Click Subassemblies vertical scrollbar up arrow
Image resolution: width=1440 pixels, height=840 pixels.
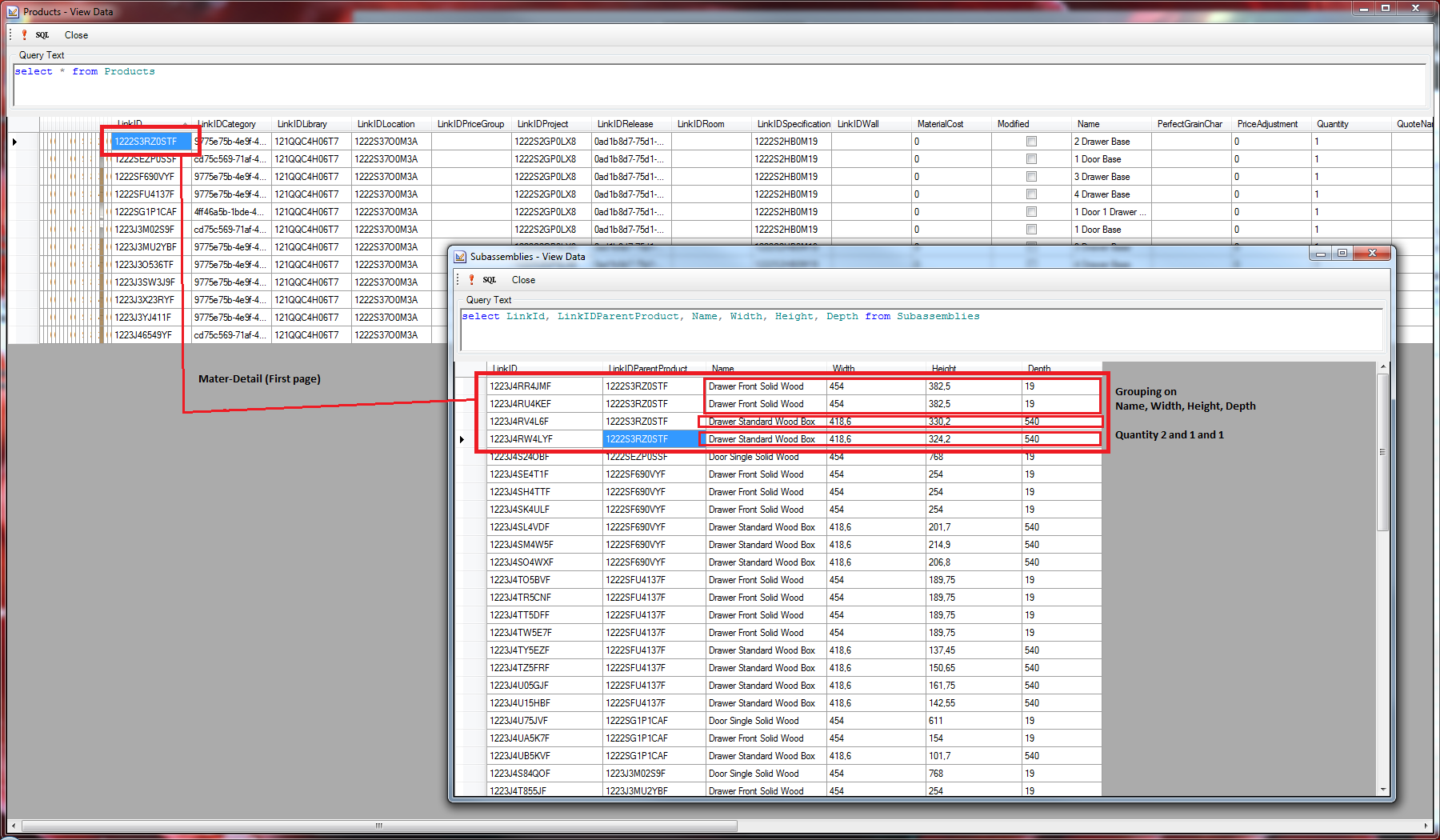1382,367
